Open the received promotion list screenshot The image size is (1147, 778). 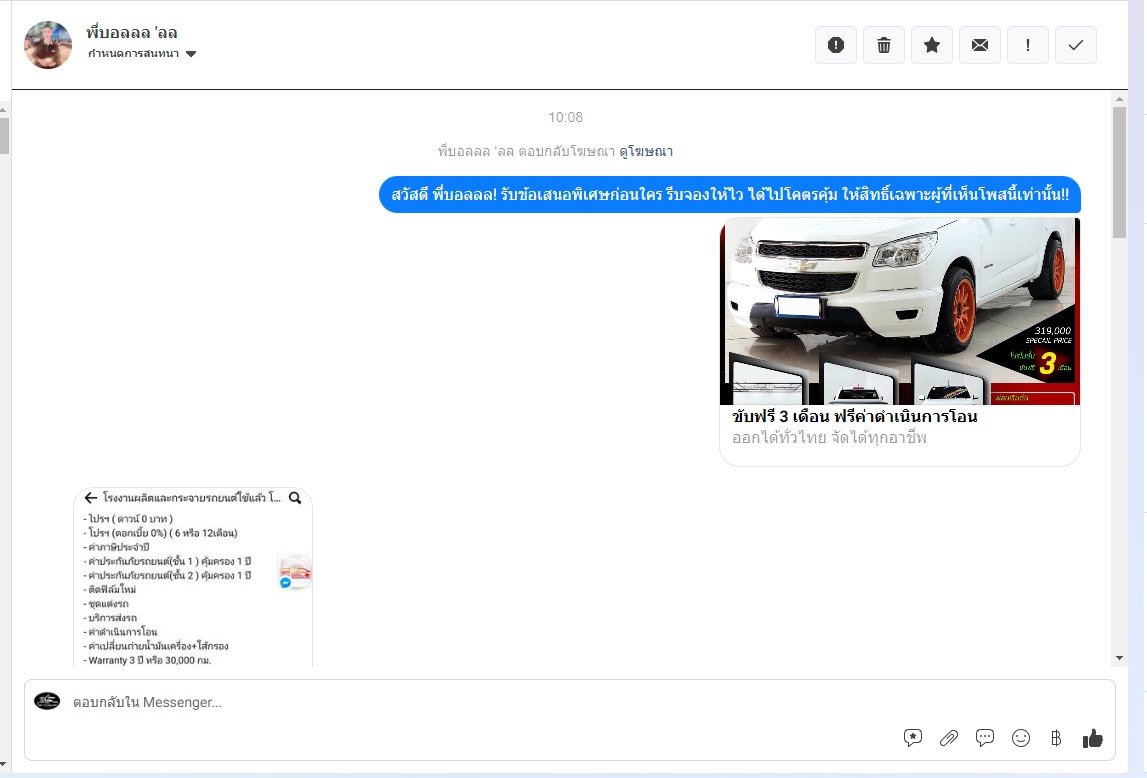click(193, 577)
